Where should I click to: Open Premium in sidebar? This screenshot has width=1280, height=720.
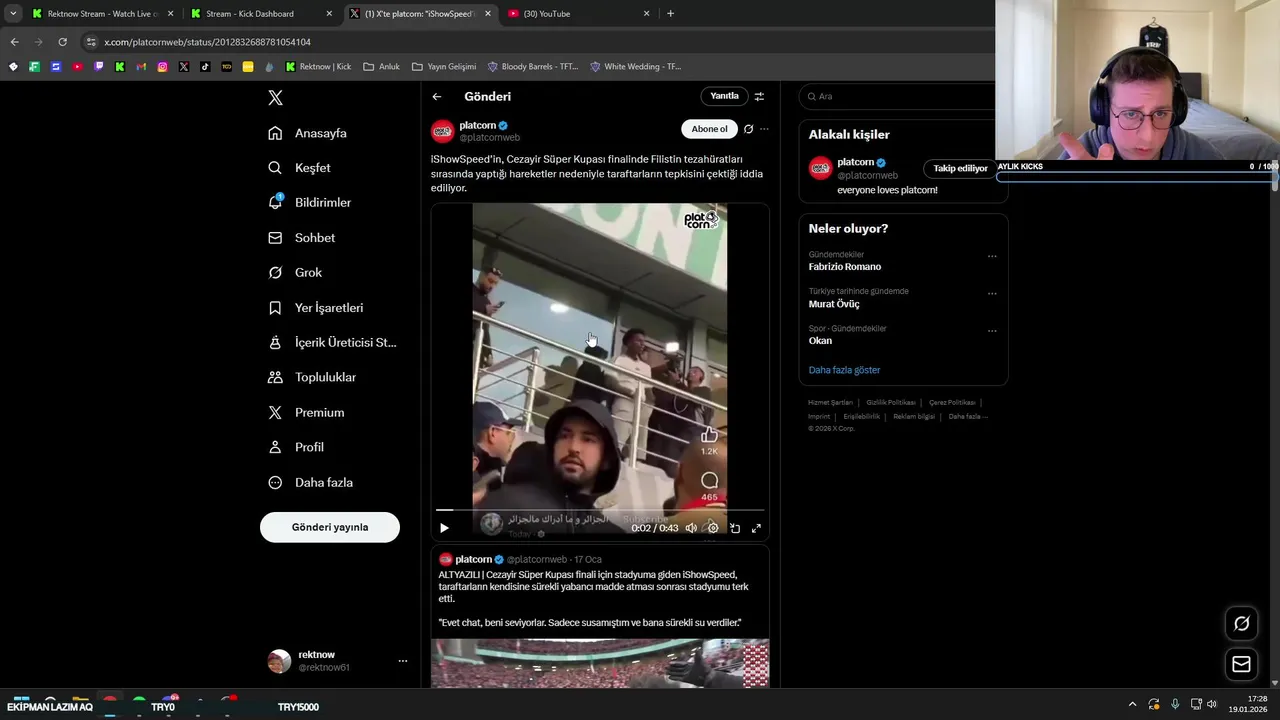(x=307, y=412)
